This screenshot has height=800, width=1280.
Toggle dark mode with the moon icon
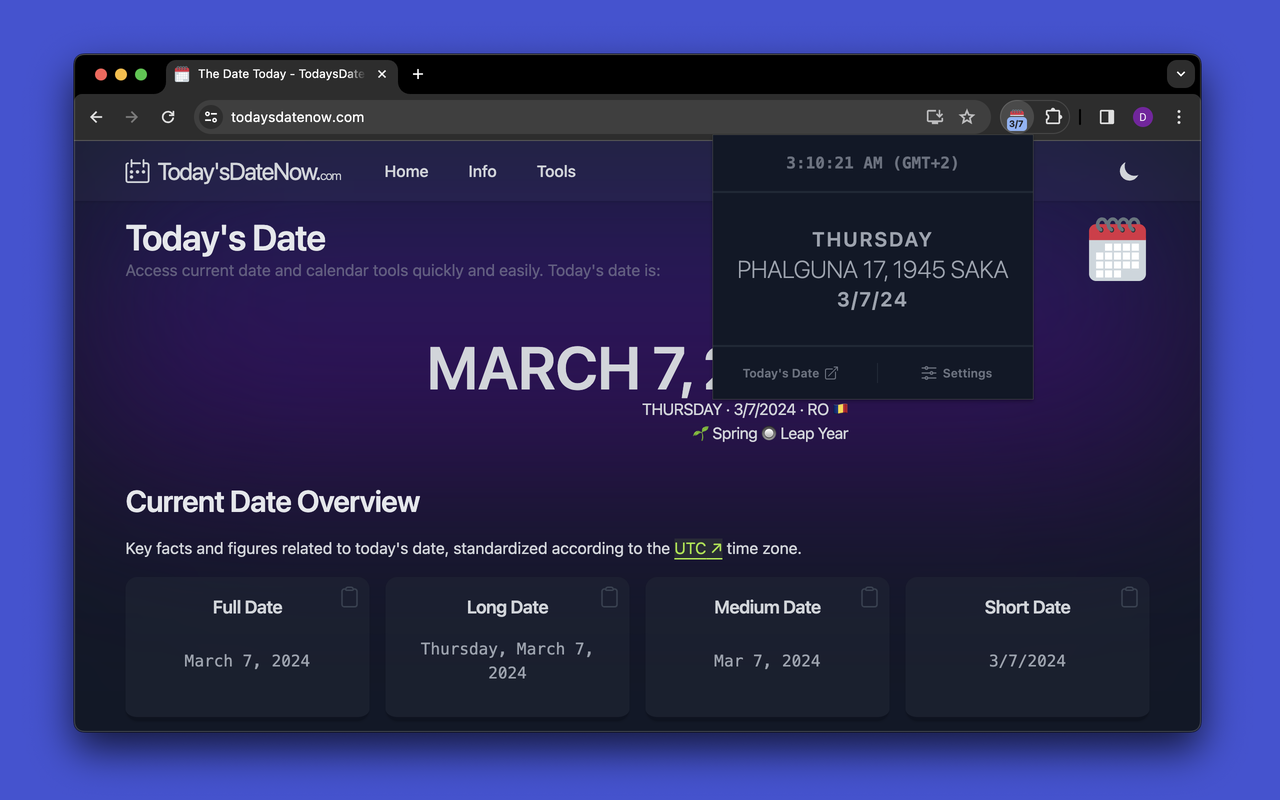point(1129,172)
